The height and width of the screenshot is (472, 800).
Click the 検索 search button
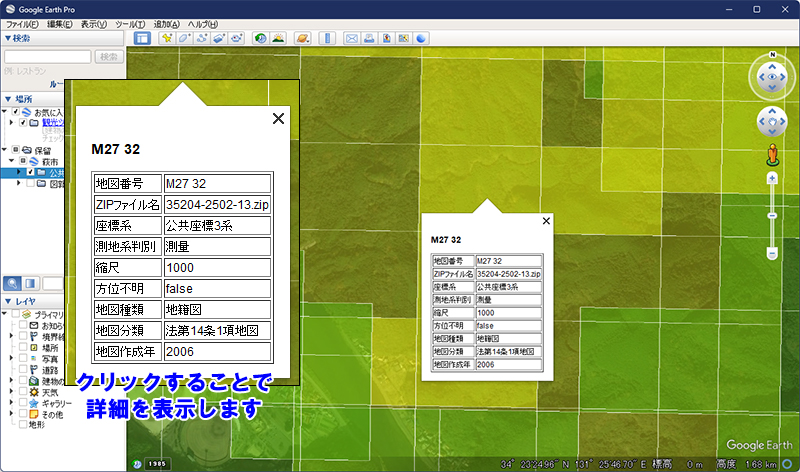(109, 57)
